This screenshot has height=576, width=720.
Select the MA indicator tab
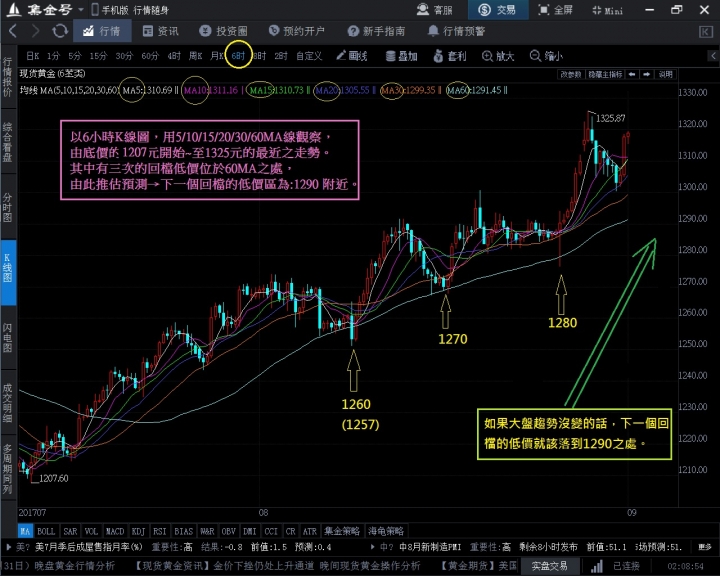click(x=25, y=531)
